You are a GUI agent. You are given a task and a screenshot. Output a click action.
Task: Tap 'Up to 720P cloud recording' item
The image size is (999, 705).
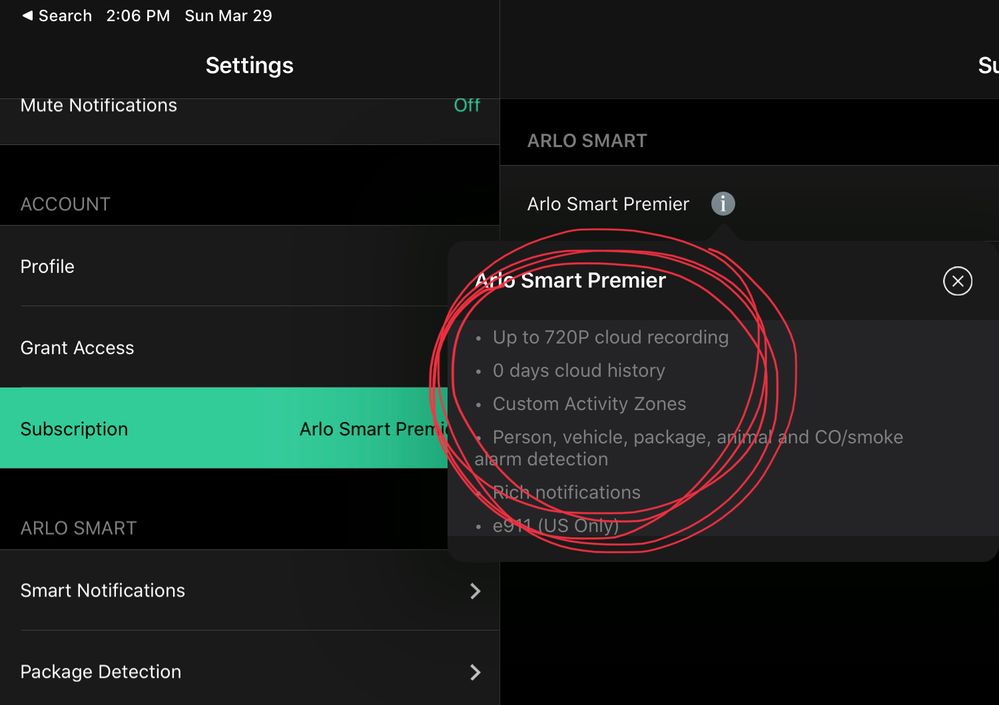(610, 337)
